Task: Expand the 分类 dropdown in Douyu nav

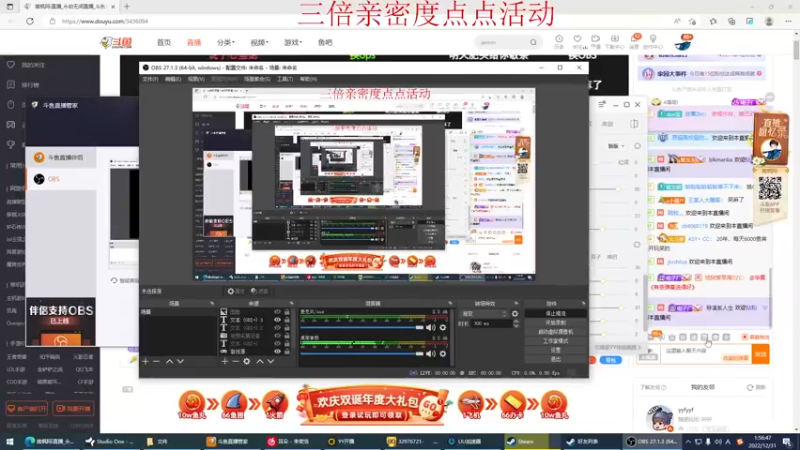Action: (x=226, y=42)
